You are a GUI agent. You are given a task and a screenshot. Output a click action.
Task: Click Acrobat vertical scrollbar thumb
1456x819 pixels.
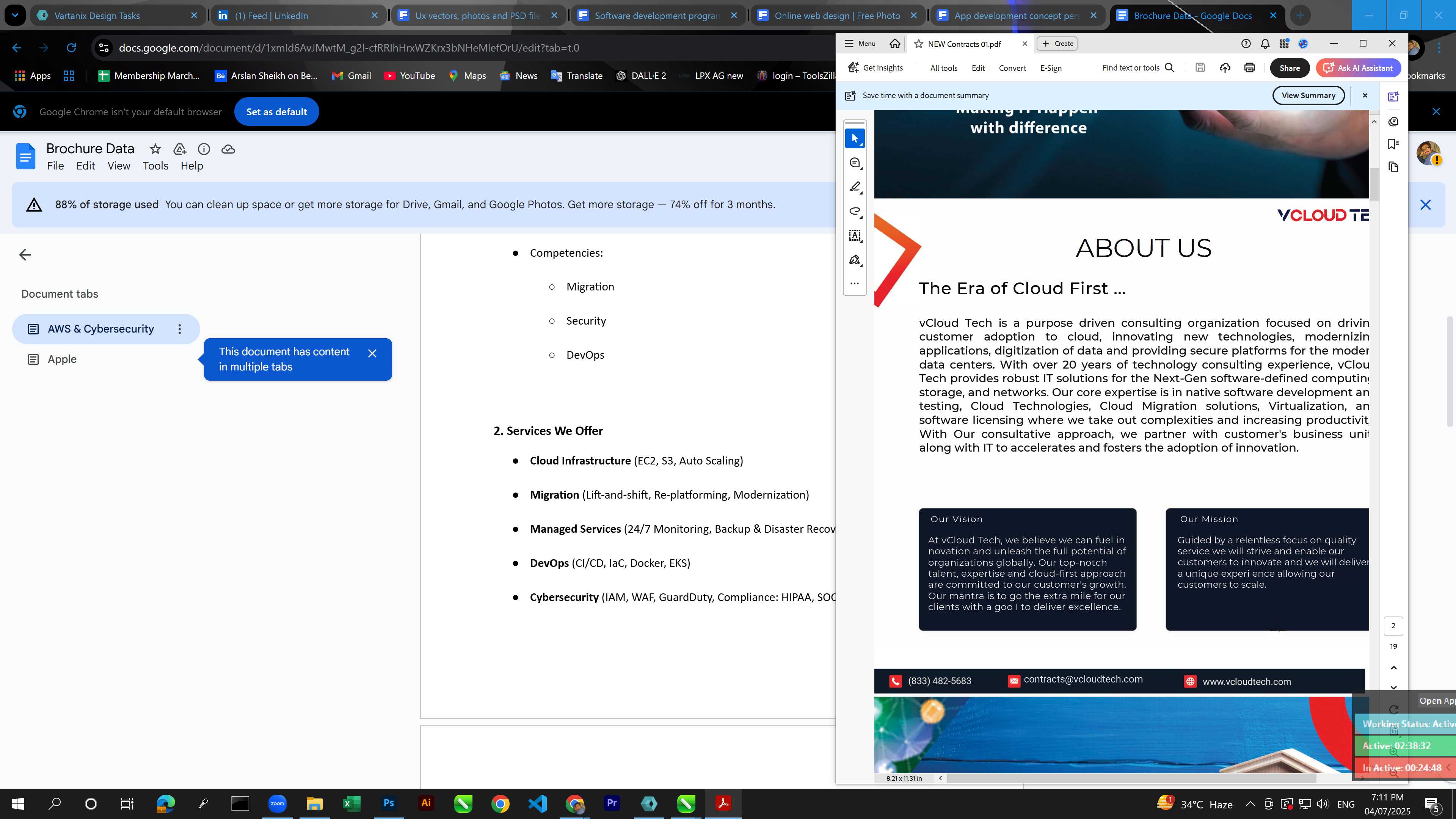pos(1374,184)
